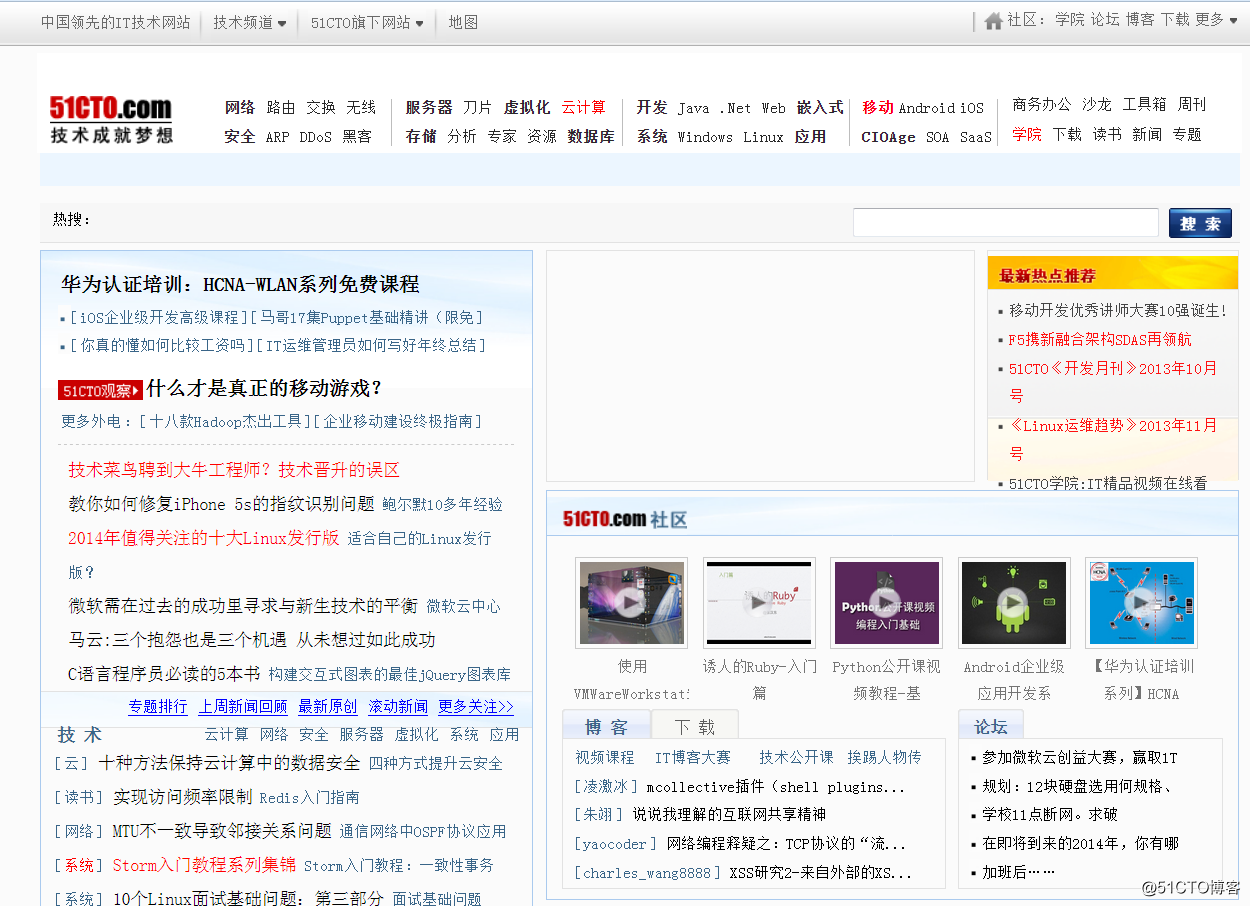Viewport: 1250px width, 906px height.
Task: Open 51CTO.com 社区 header logo
Action: coord(625,519)
